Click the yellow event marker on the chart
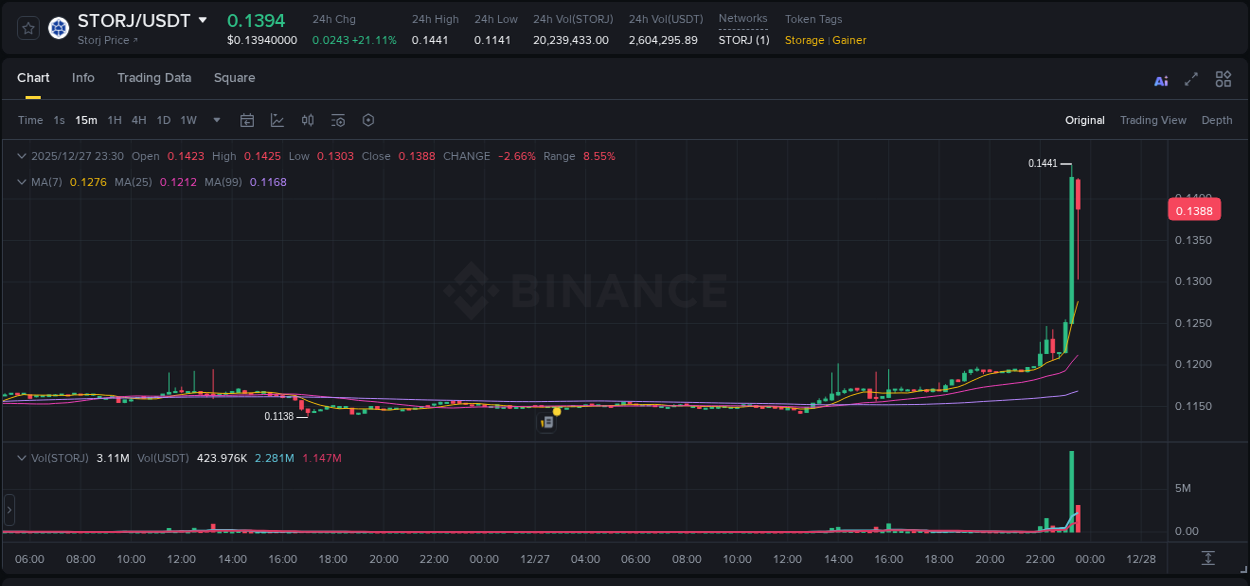The width and height of the screenshot is (1250, 586). point(556,412)
